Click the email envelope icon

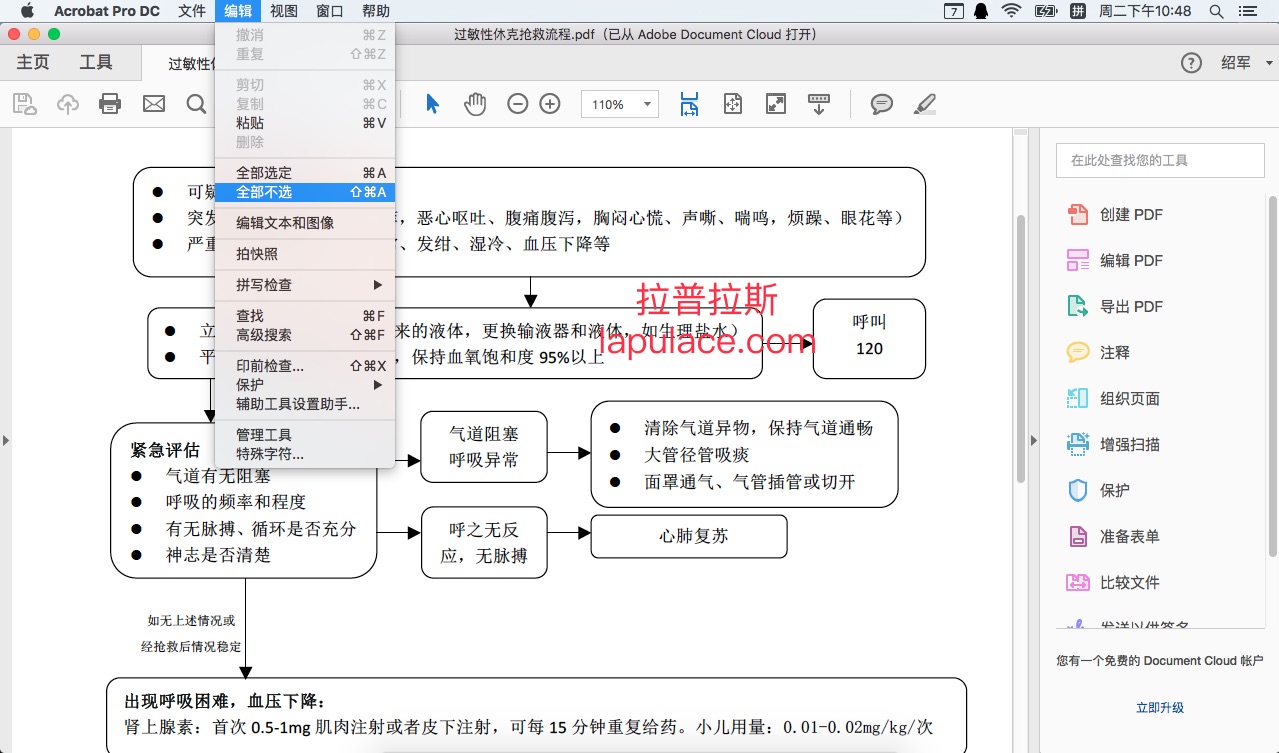click(x=154, y=104)
